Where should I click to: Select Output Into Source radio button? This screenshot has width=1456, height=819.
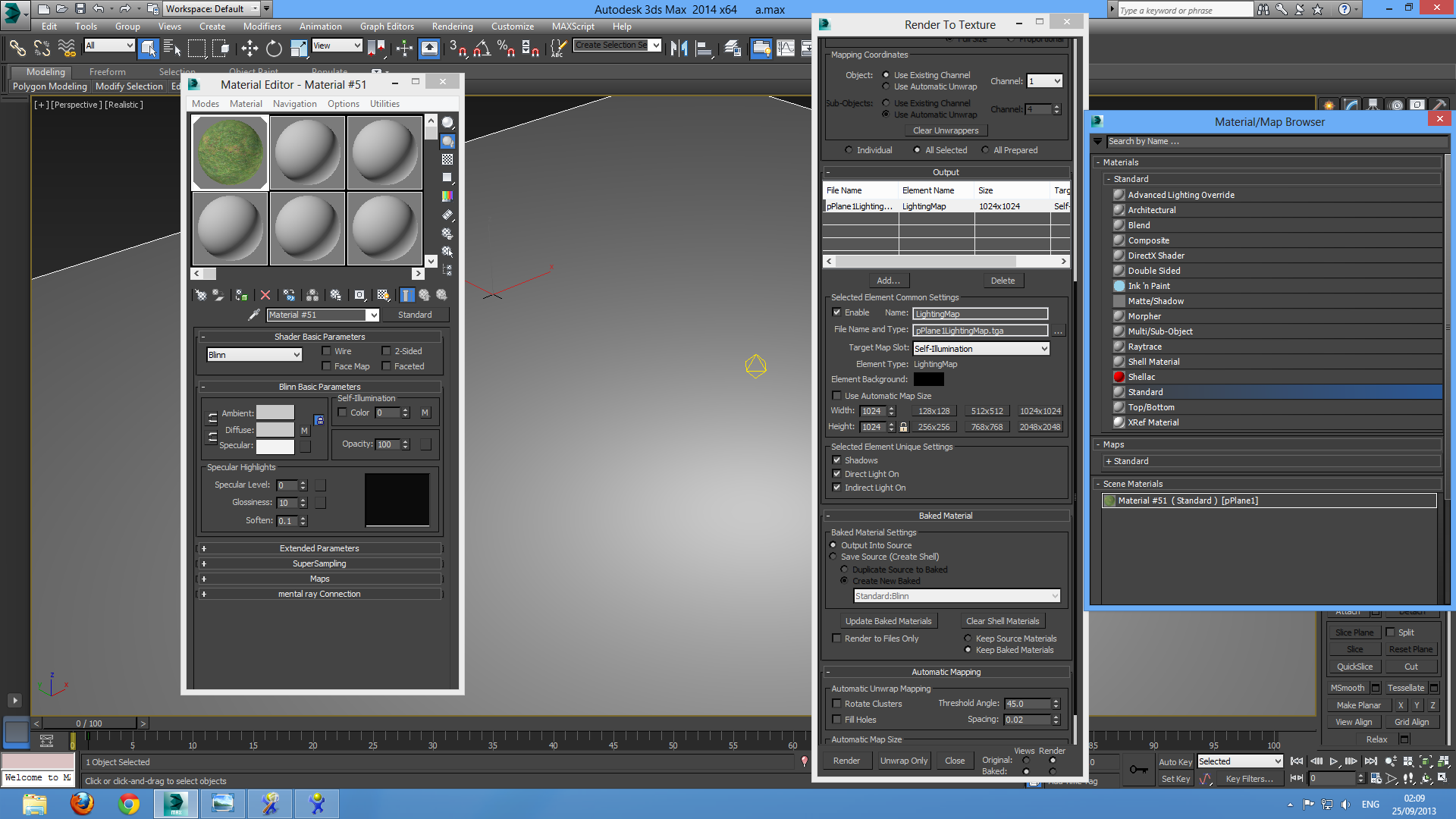(x=833, y=545)
